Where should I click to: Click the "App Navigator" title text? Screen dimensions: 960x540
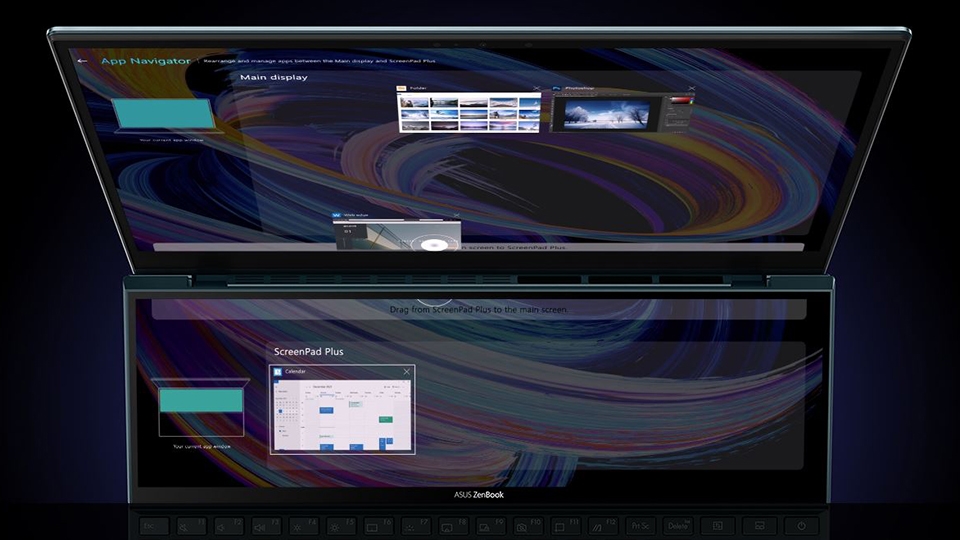[146, 61]
